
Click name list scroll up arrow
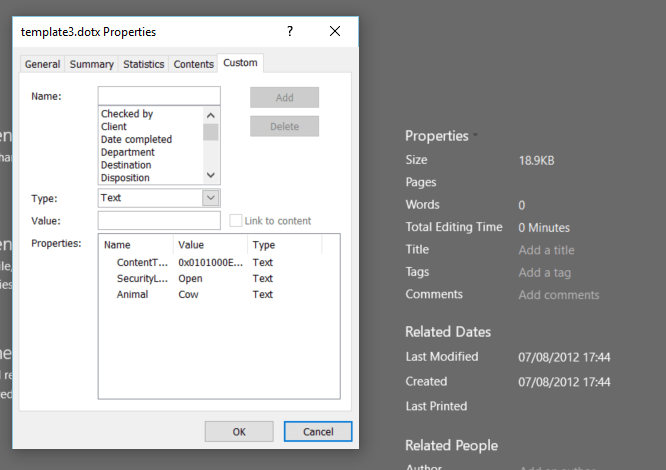click(211, 115)
